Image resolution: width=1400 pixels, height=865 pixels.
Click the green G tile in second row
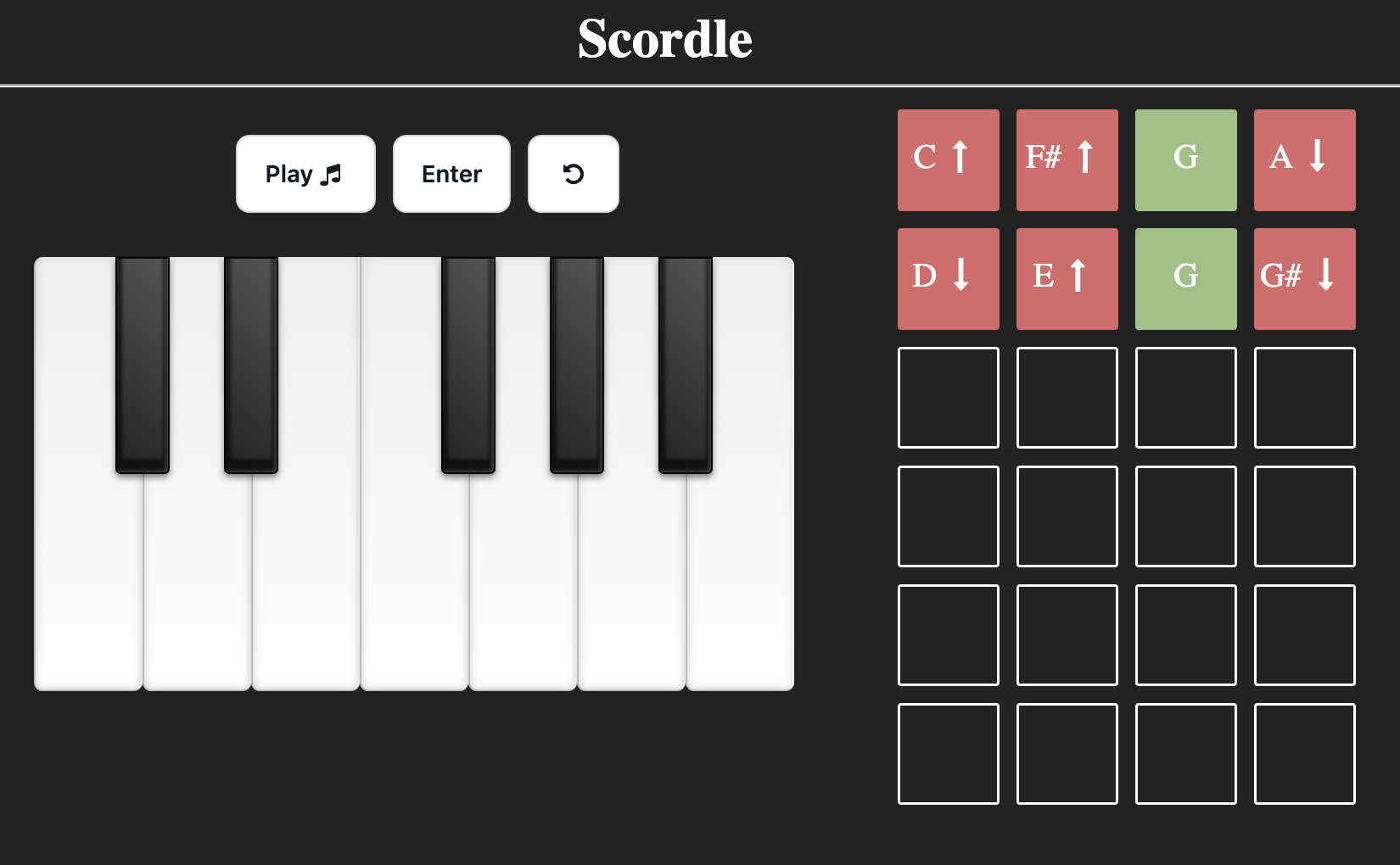[1186, 278]
